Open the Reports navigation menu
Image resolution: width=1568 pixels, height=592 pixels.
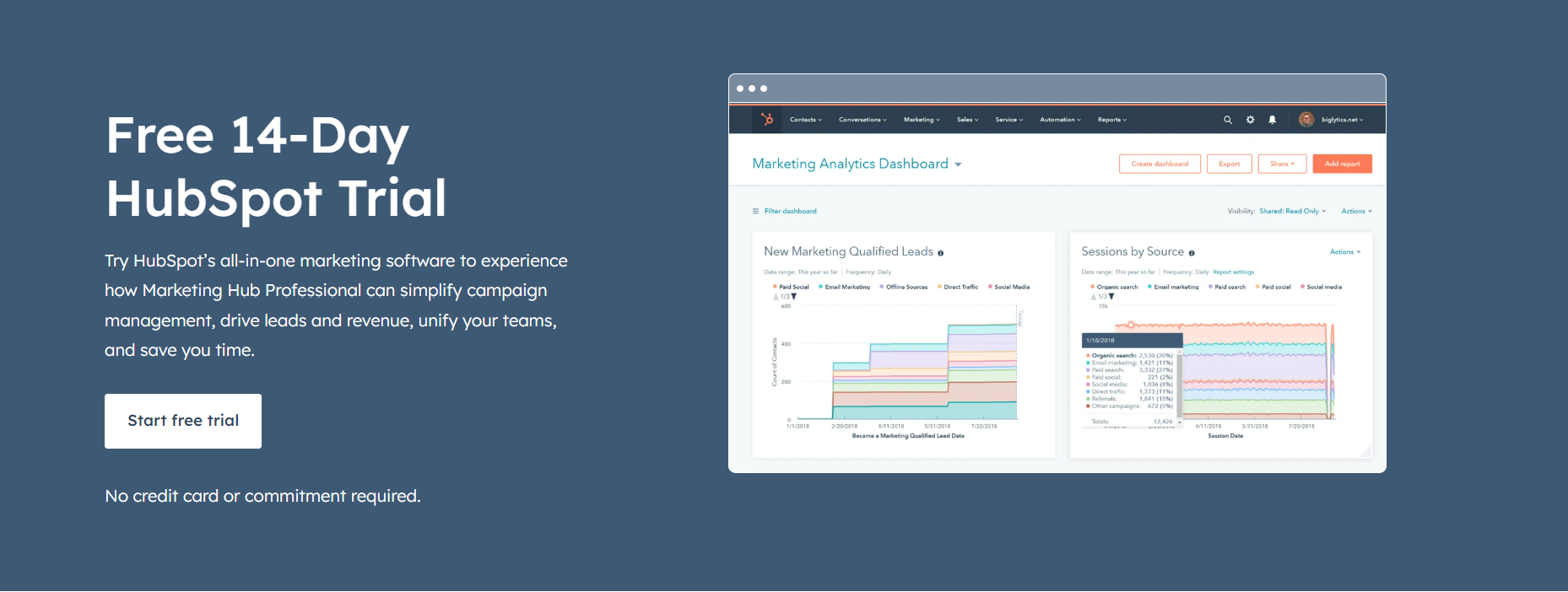(x=1111, y=120)
